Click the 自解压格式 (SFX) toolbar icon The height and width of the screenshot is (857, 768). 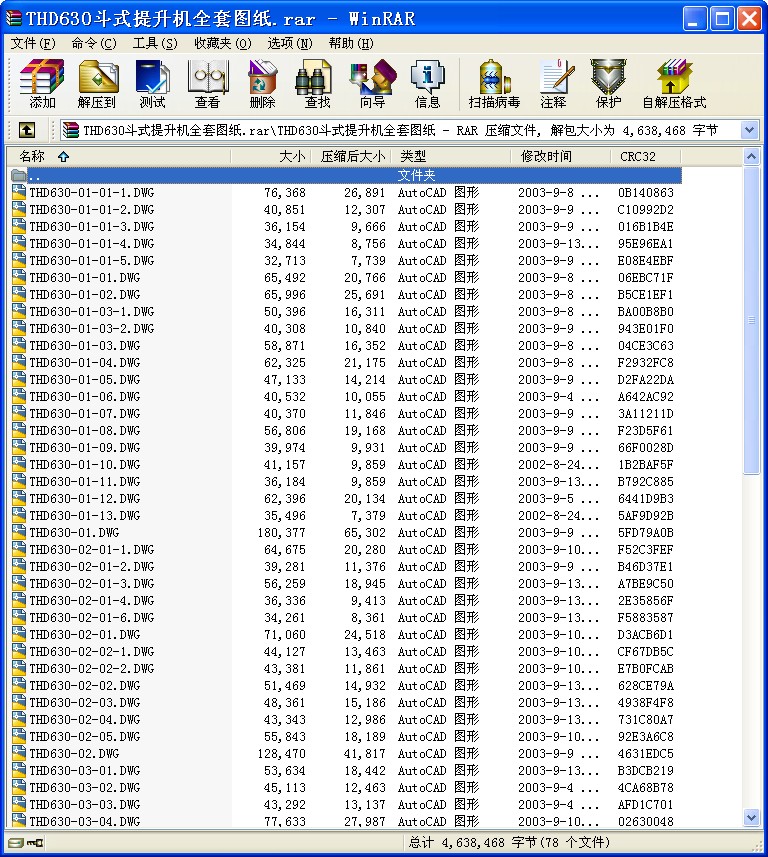point(674,77)
